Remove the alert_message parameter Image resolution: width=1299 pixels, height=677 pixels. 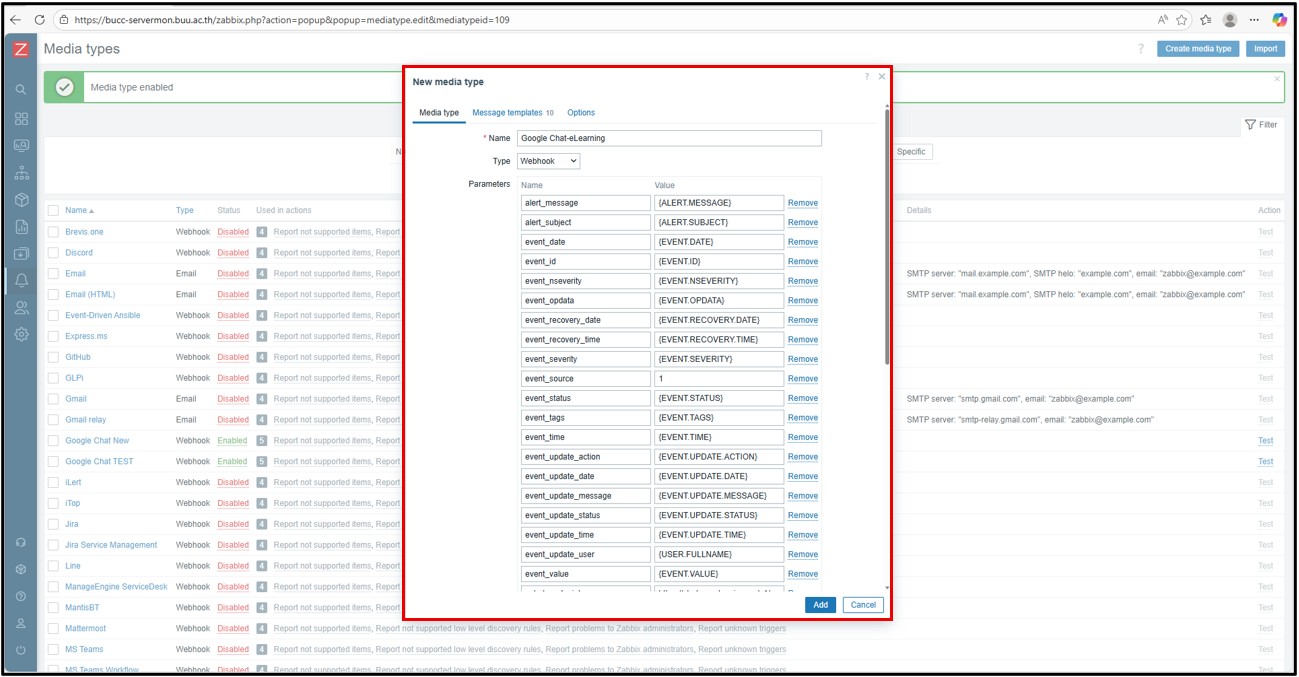pyautogui.click(x=802, y=203)
